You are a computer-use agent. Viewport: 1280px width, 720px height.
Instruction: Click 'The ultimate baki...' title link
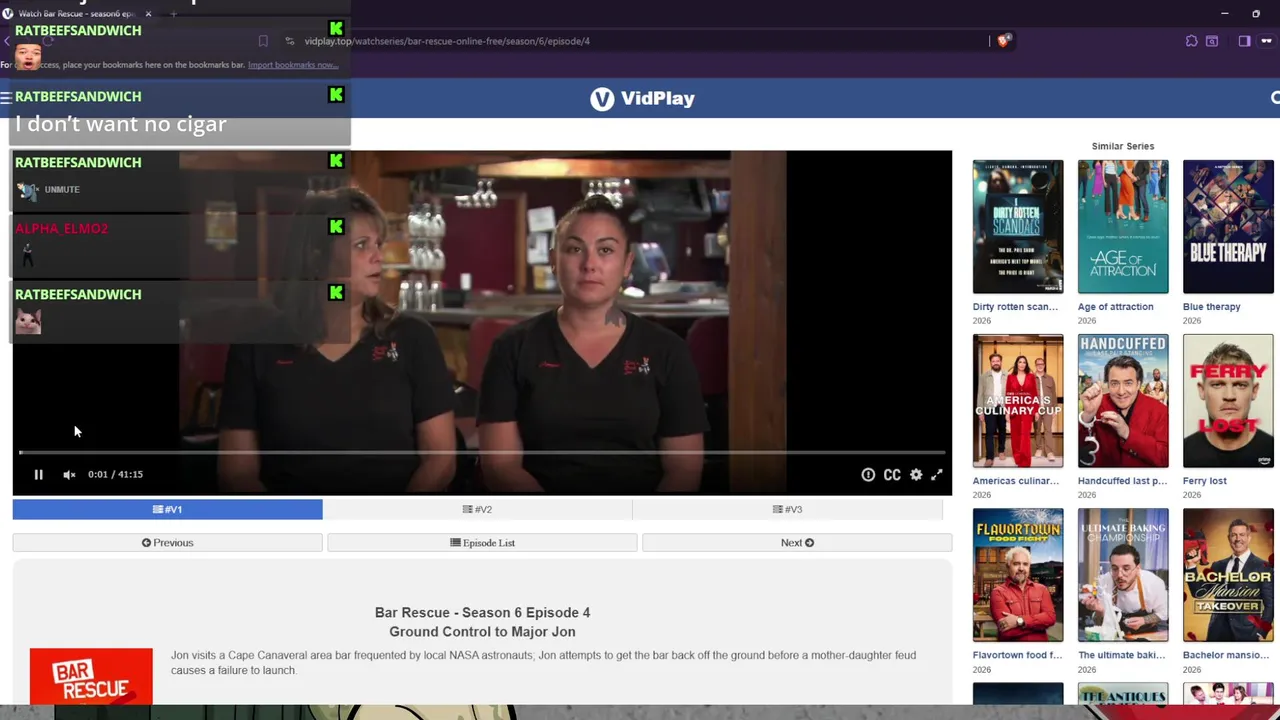[x=1121, y=655]
